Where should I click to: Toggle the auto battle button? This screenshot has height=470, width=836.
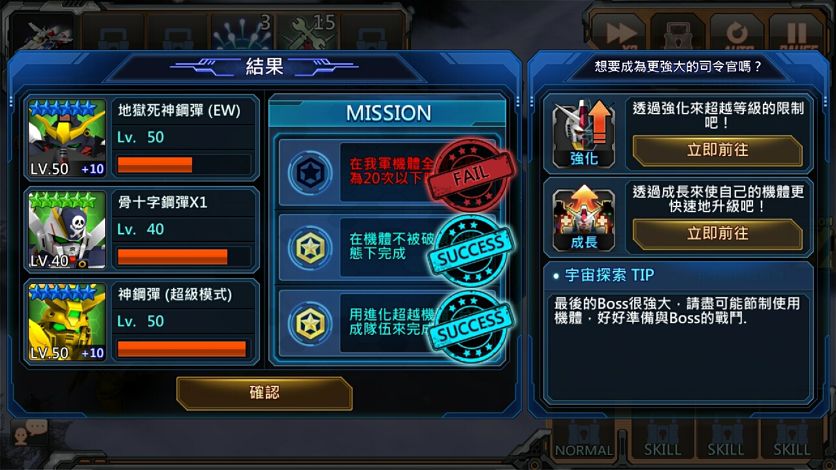[736, 33]
